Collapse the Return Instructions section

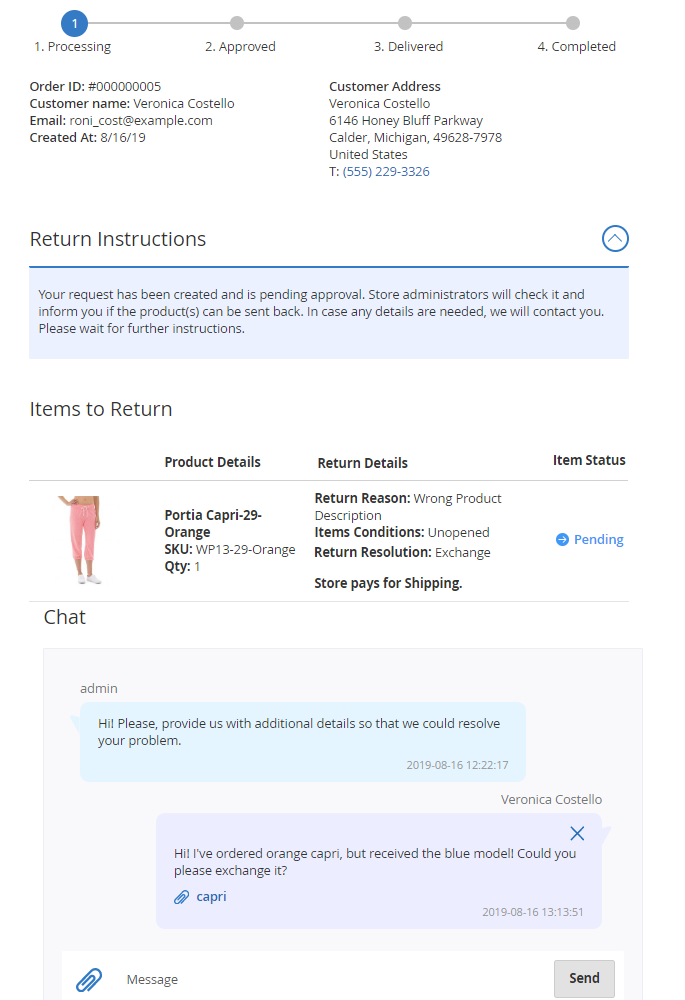pyautogui.click(x=615, y=239)
